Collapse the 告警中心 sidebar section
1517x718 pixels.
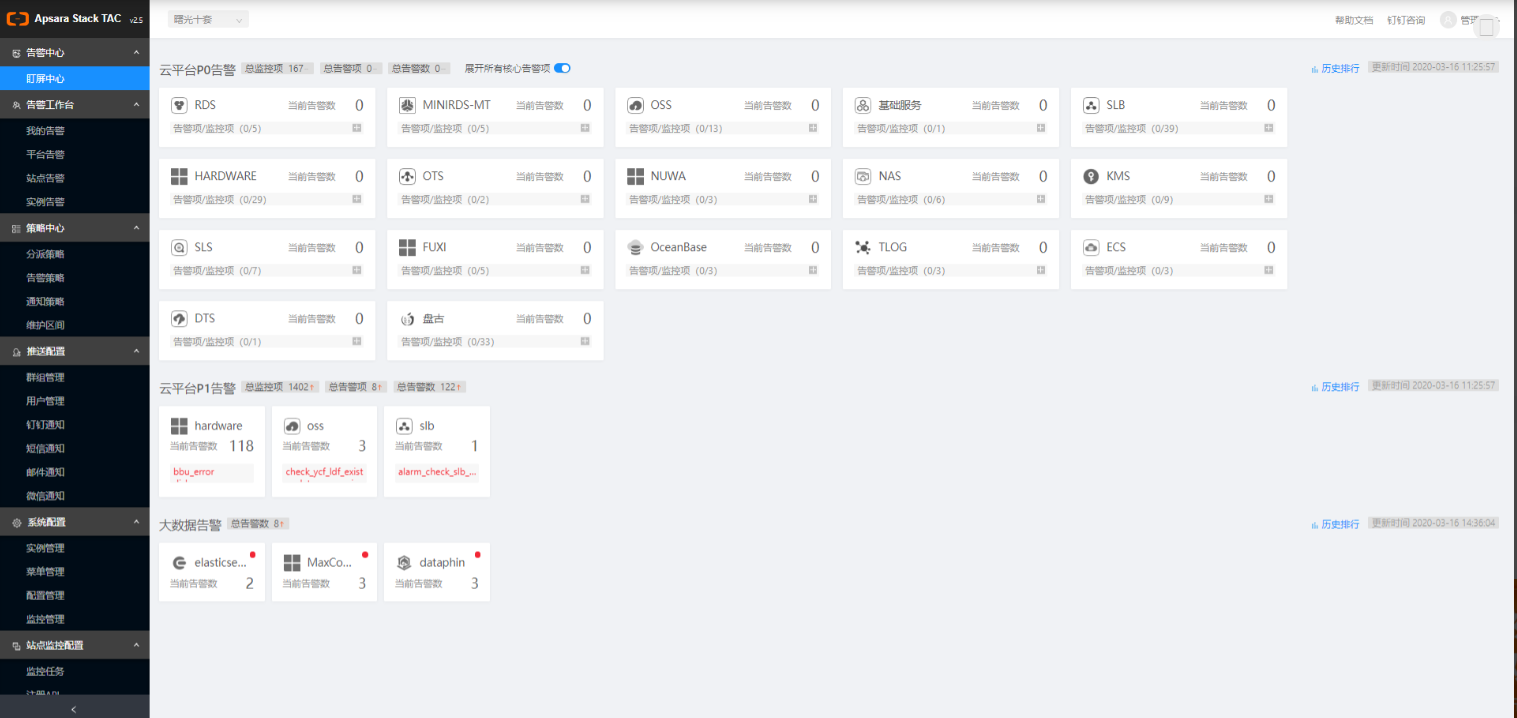(x=137, y=52)
